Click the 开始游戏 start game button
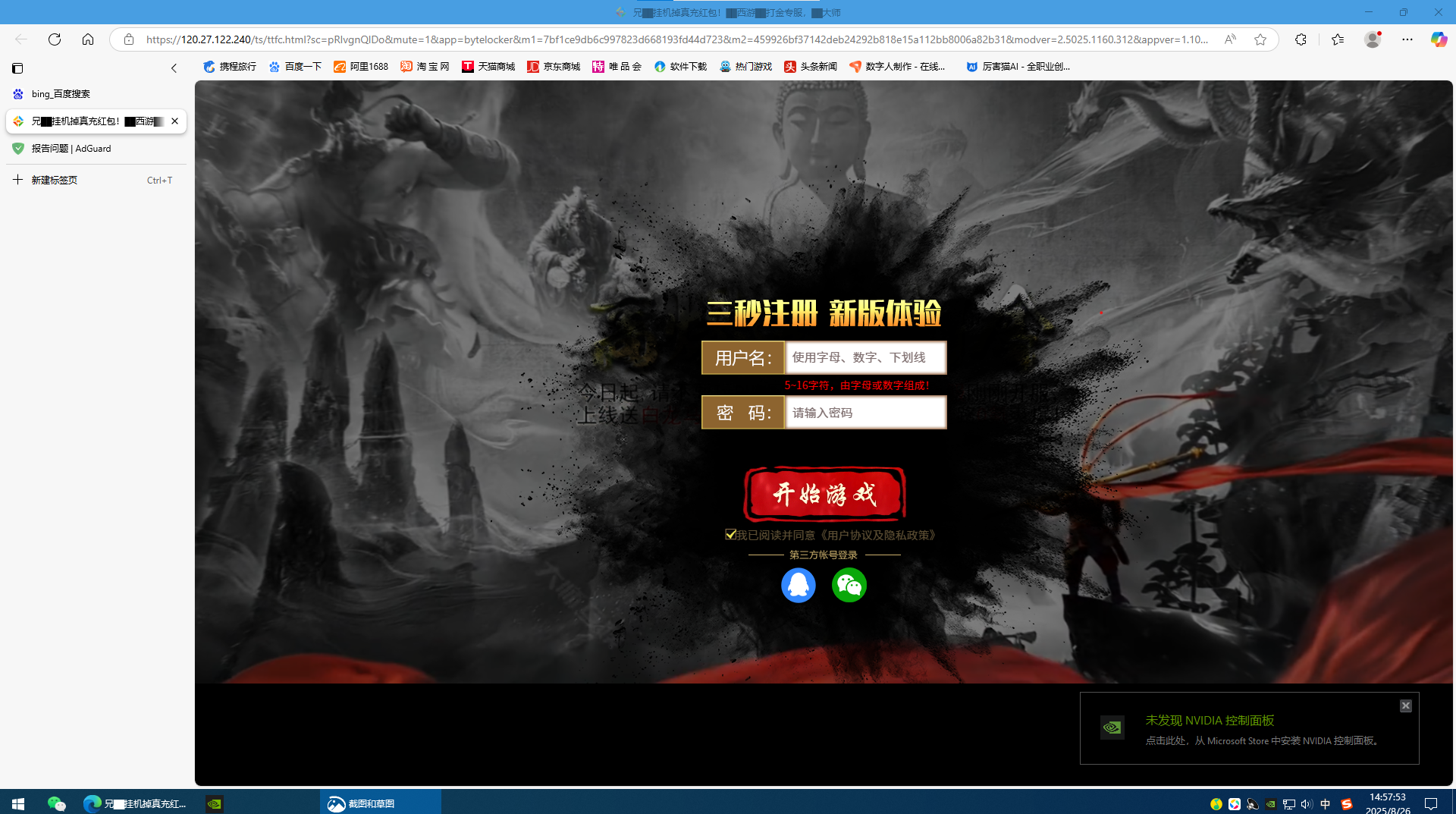 [x=824, y=495]
